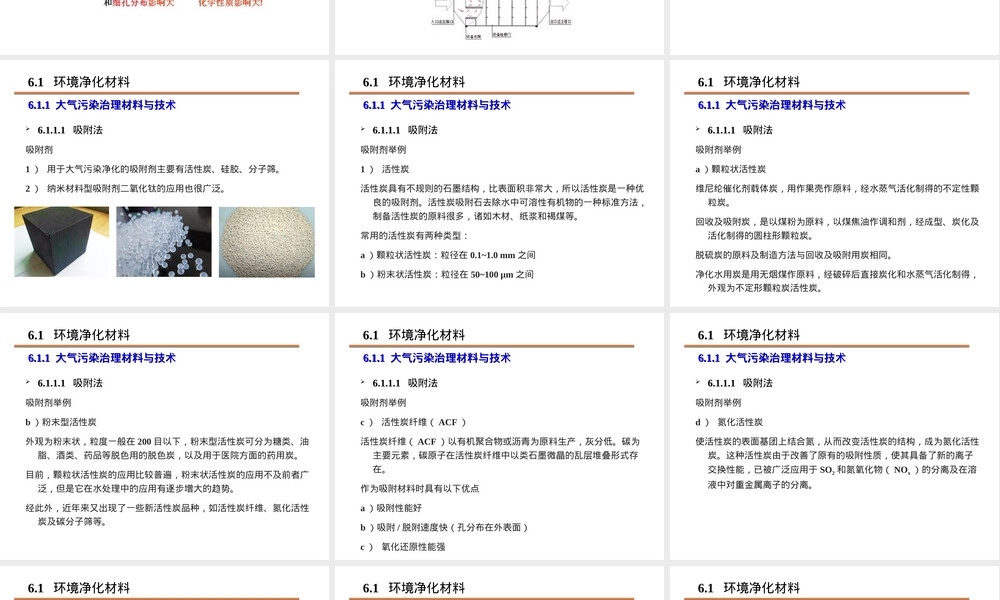Click the heading 'a) 颗粒状活性炭'
This screenshot has width=1000, height=600.
pos(730,169)
